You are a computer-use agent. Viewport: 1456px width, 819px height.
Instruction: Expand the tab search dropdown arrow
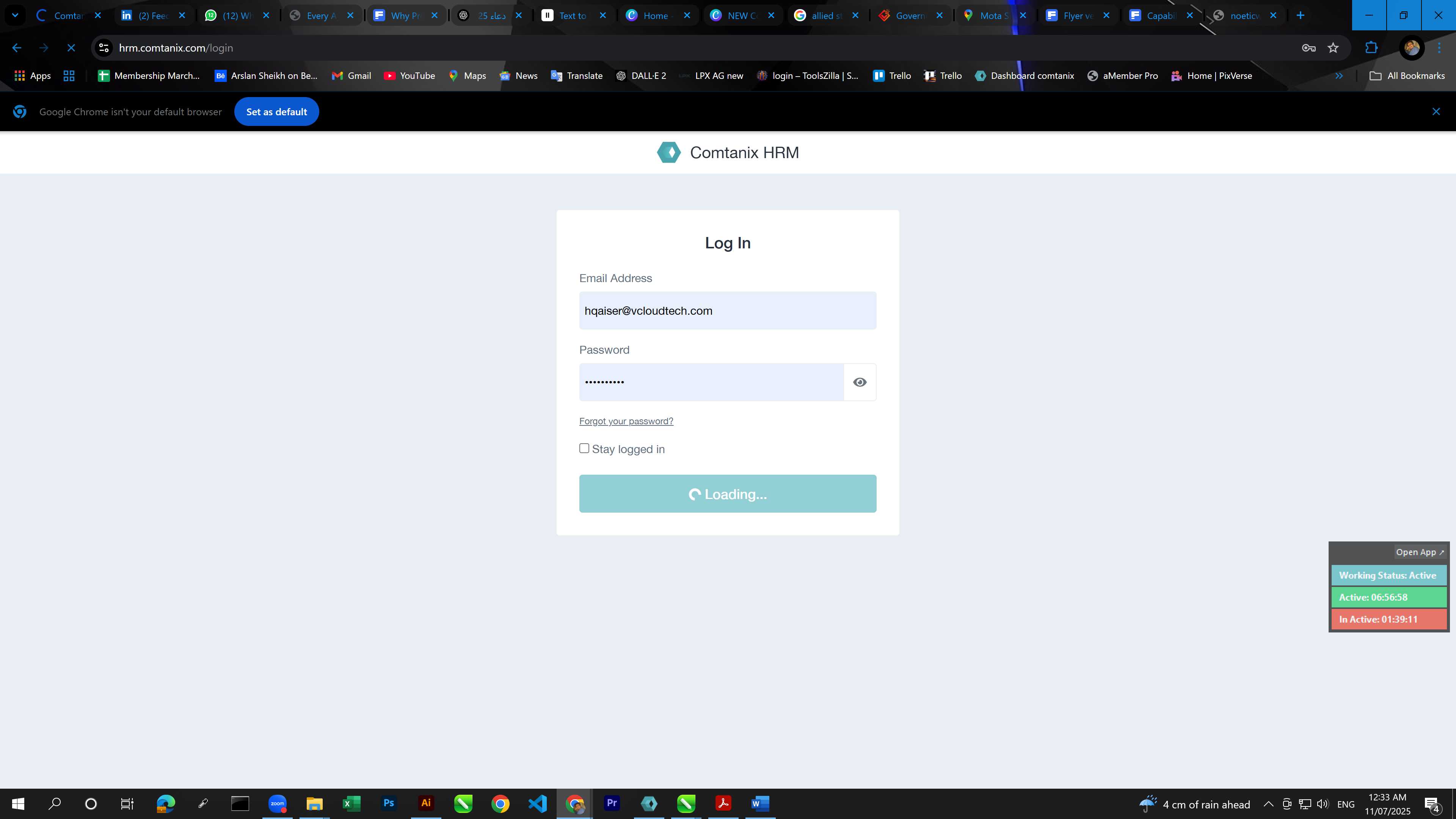(x=15, y=15)
